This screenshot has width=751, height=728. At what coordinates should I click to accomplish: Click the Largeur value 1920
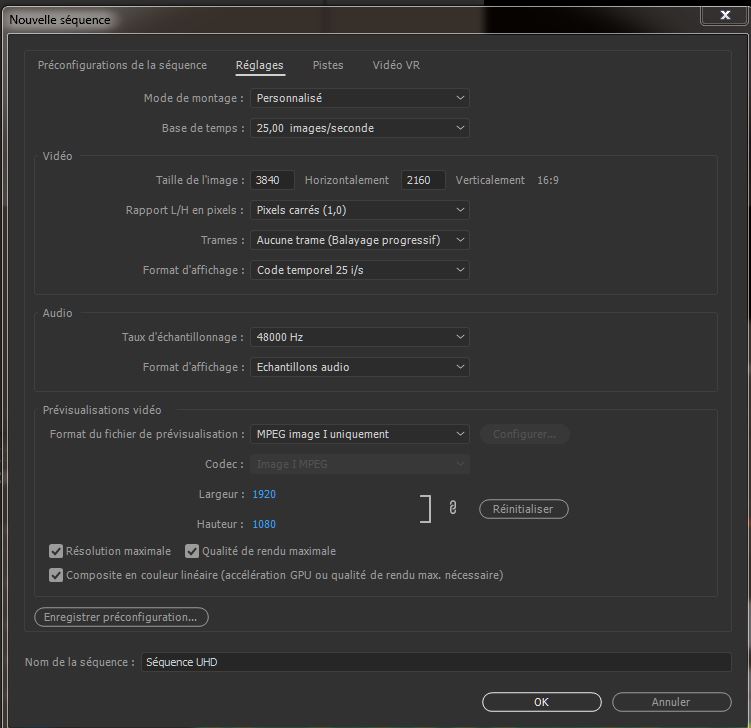[x=264, y=494]
